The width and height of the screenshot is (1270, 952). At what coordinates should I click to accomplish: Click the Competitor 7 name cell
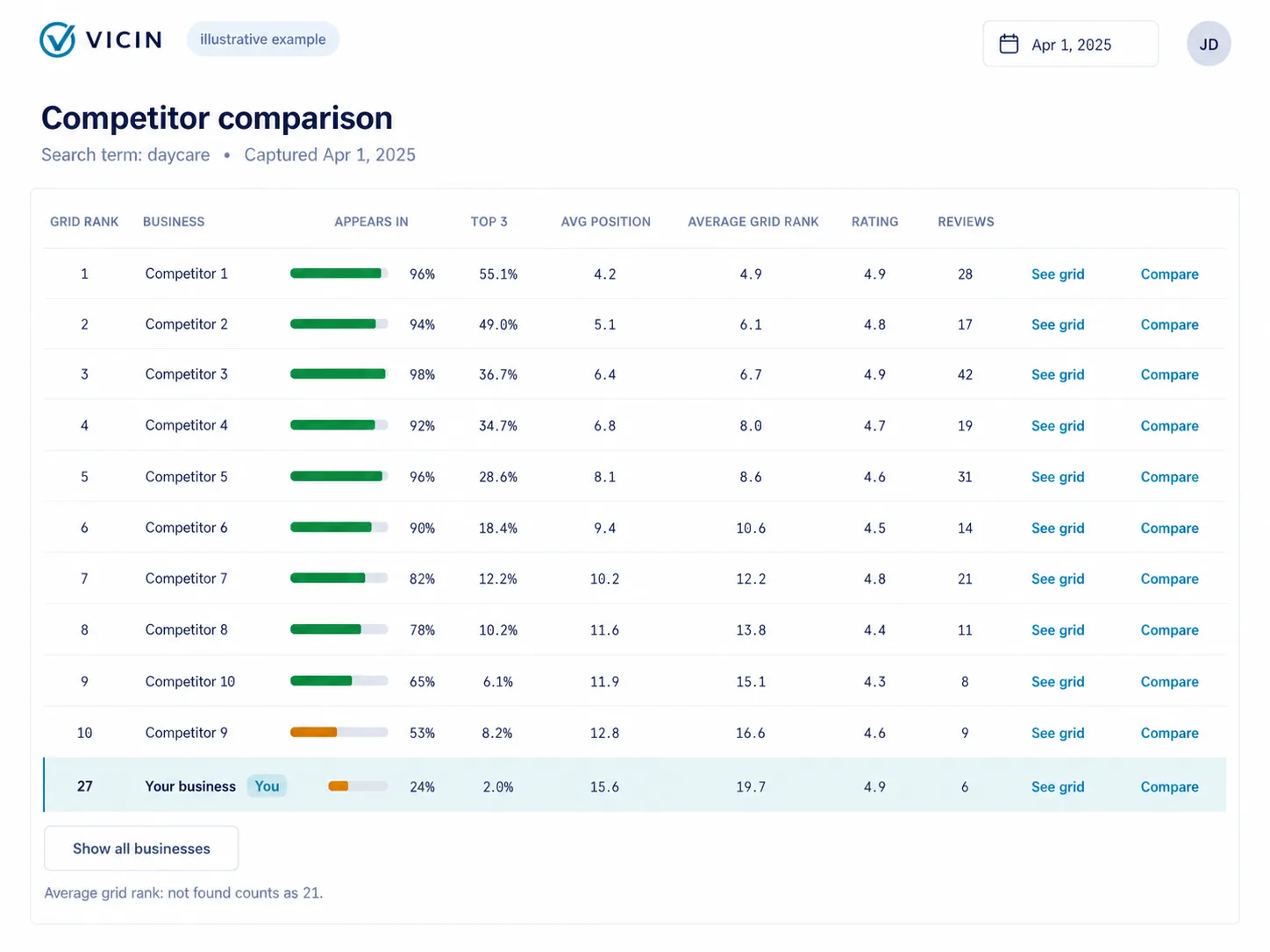pos(186,579)
